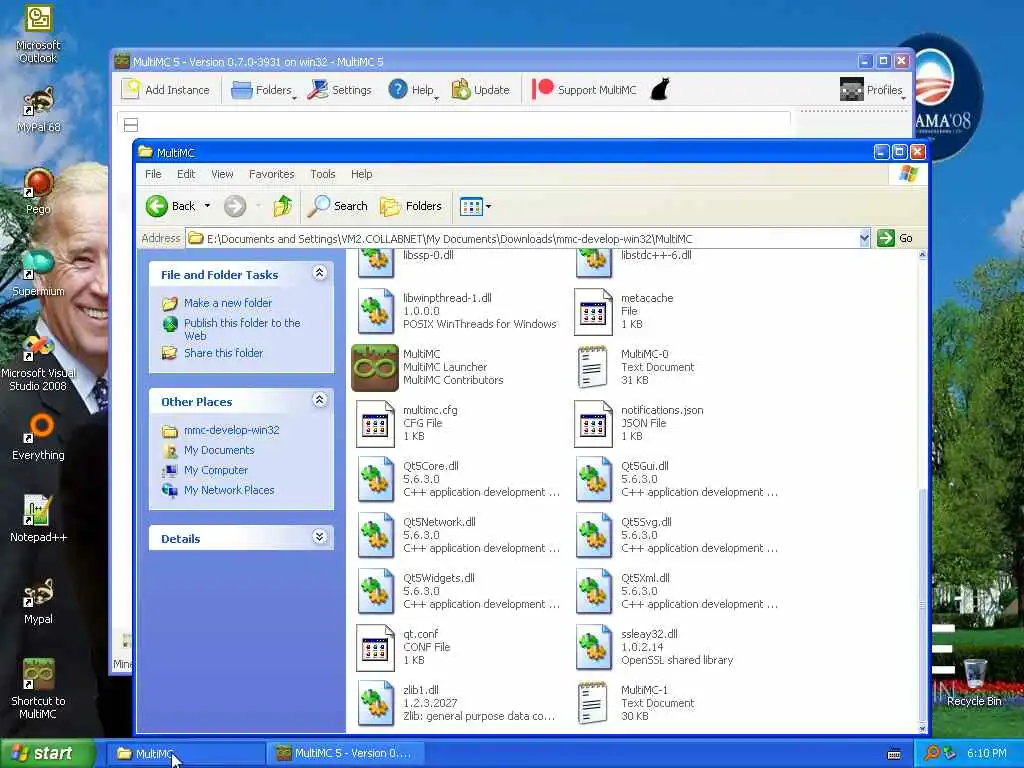Open My Network Places link
1024x768 pixels.
pyautogui.click(x=229, y=490)
